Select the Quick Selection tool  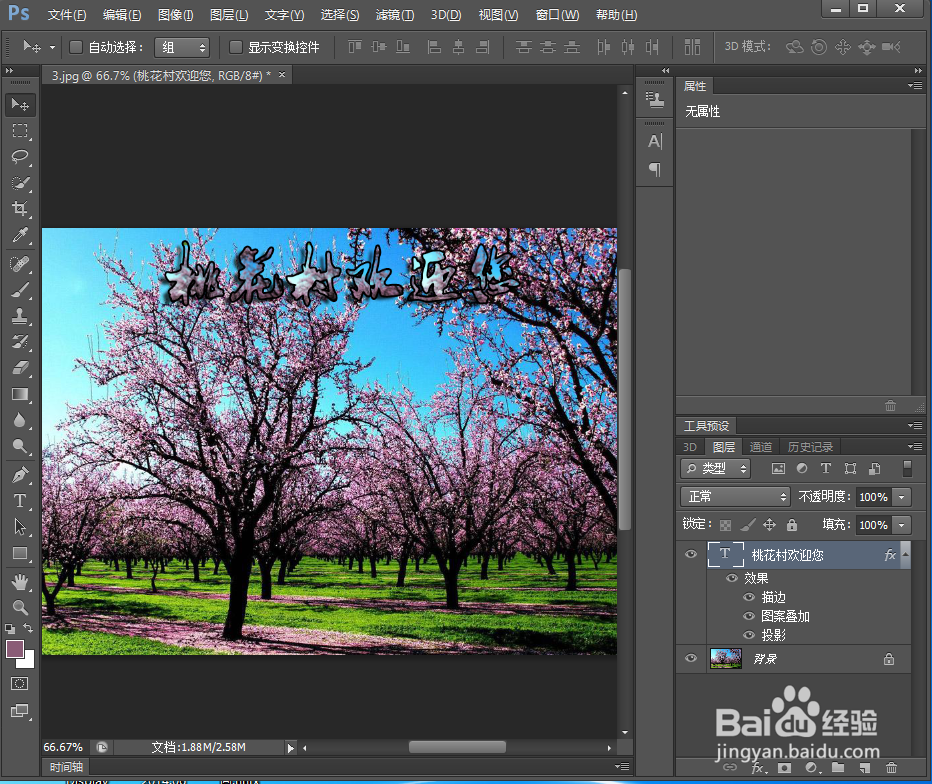pyautogui.click(x=20, y=183)
